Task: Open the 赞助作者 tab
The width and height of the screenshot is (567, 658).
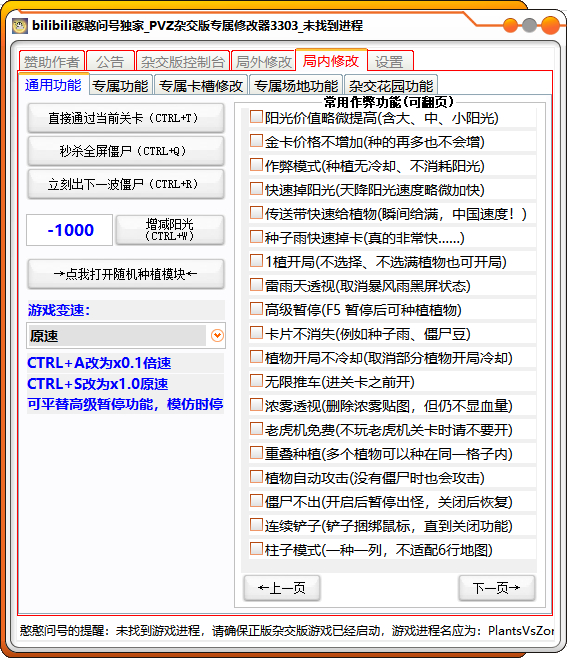Action: click(x=52, y=62)
